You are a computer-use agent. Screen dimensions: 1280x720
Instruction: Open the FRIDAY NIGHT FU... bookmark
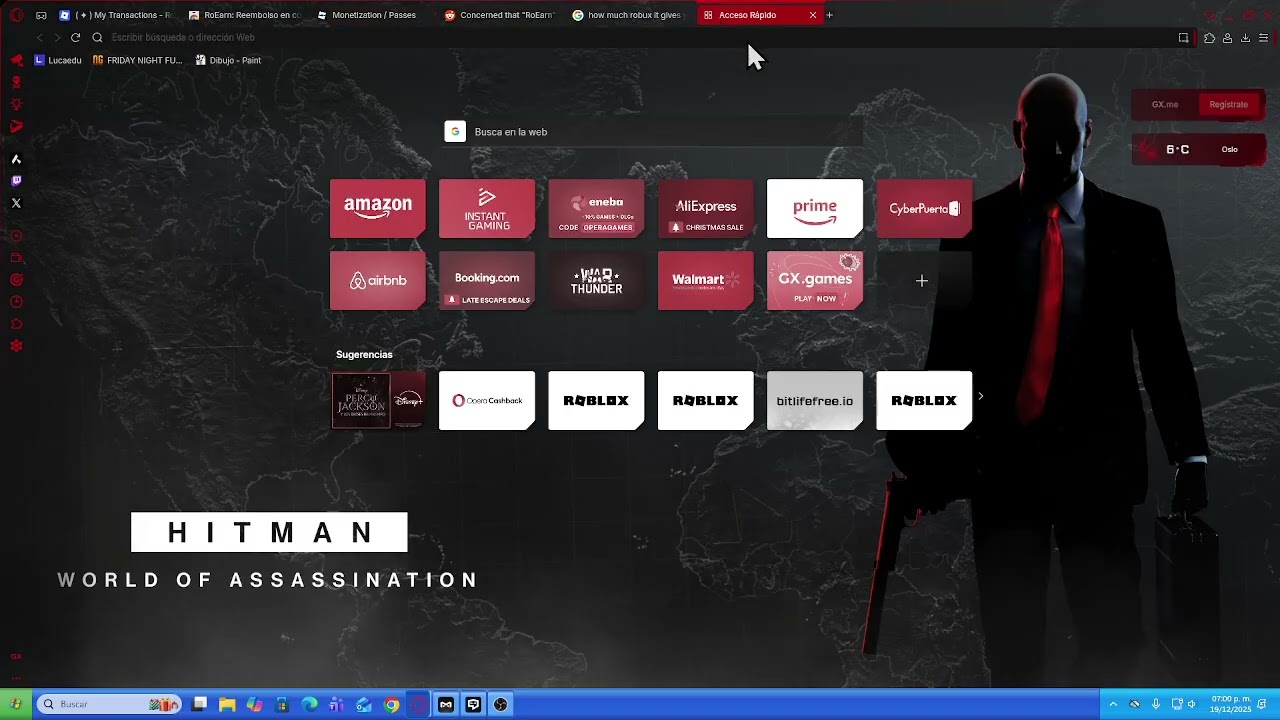coord(137,60)
